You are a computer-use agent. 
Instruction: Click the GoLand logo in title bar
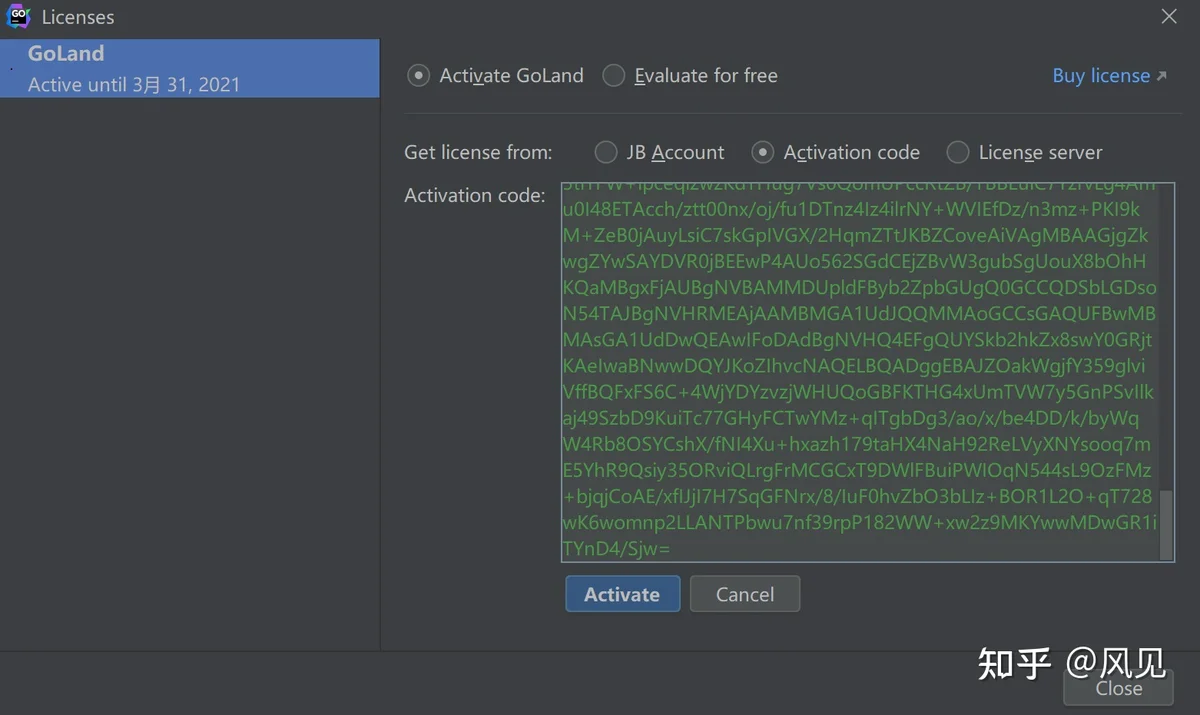click(19, 16)
